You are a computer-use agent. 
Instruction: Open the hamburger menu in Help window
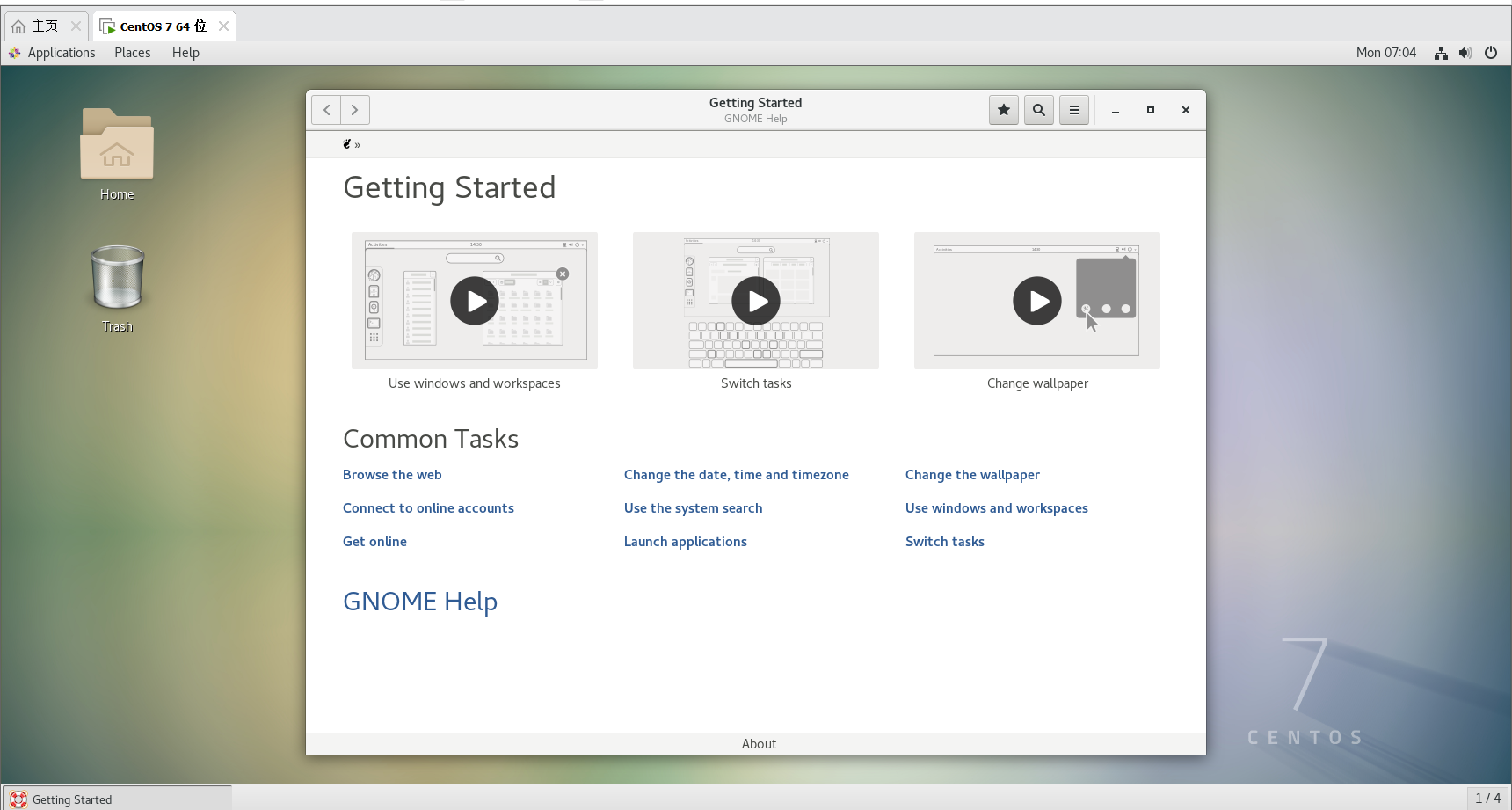pos(1073,110)
